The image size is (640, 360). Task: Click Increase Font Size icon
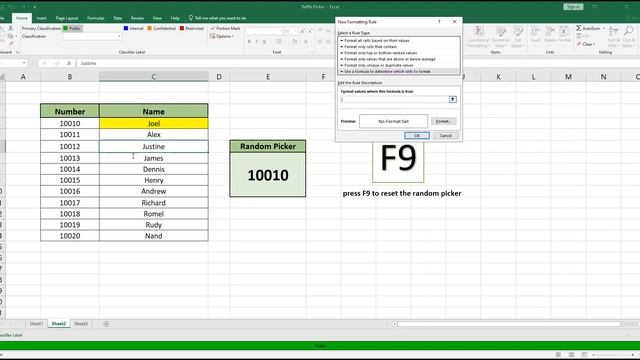303,31
